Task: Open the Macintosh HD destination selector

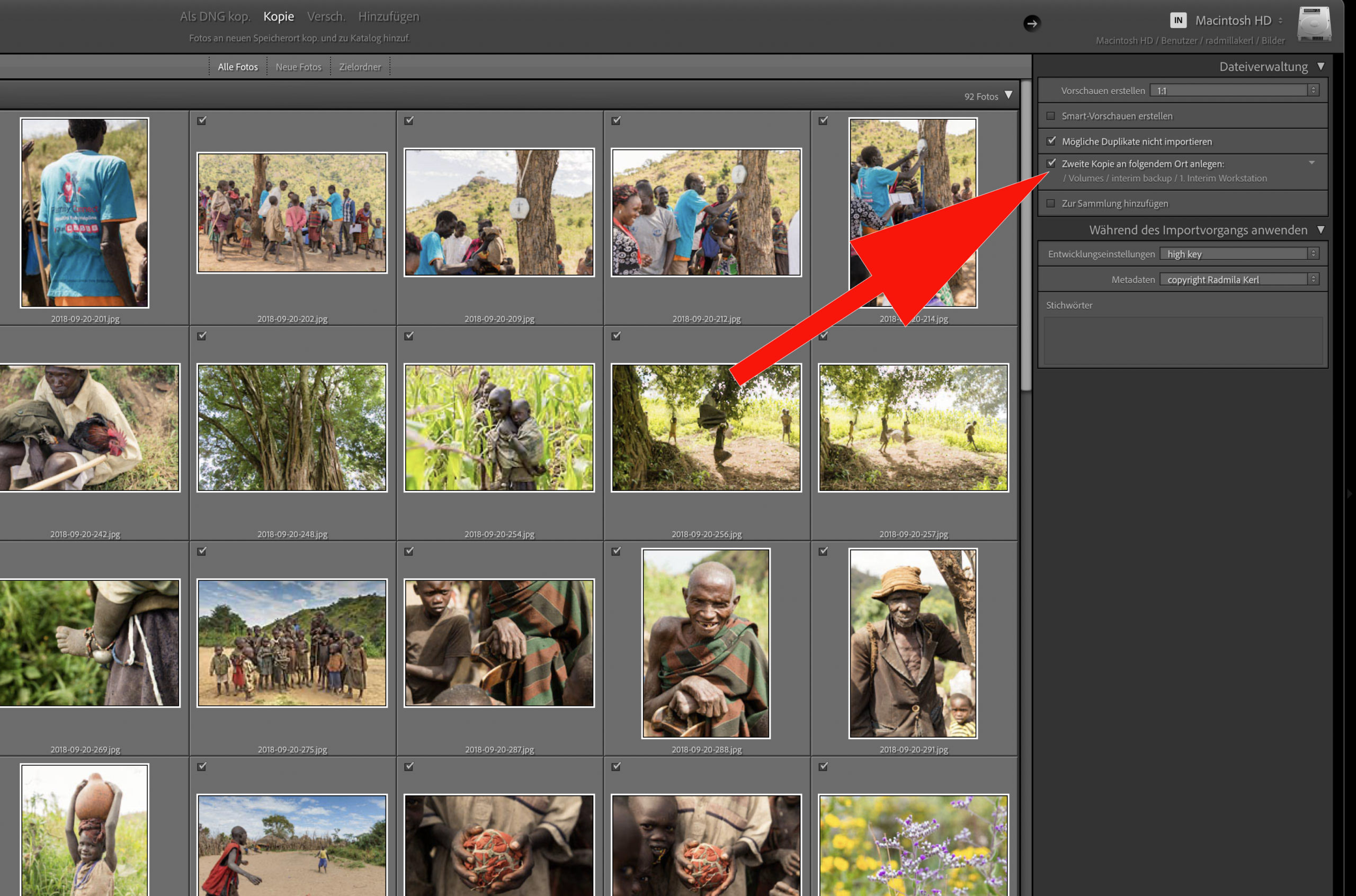Action: pyautogui.click(x=1239, y=21)
